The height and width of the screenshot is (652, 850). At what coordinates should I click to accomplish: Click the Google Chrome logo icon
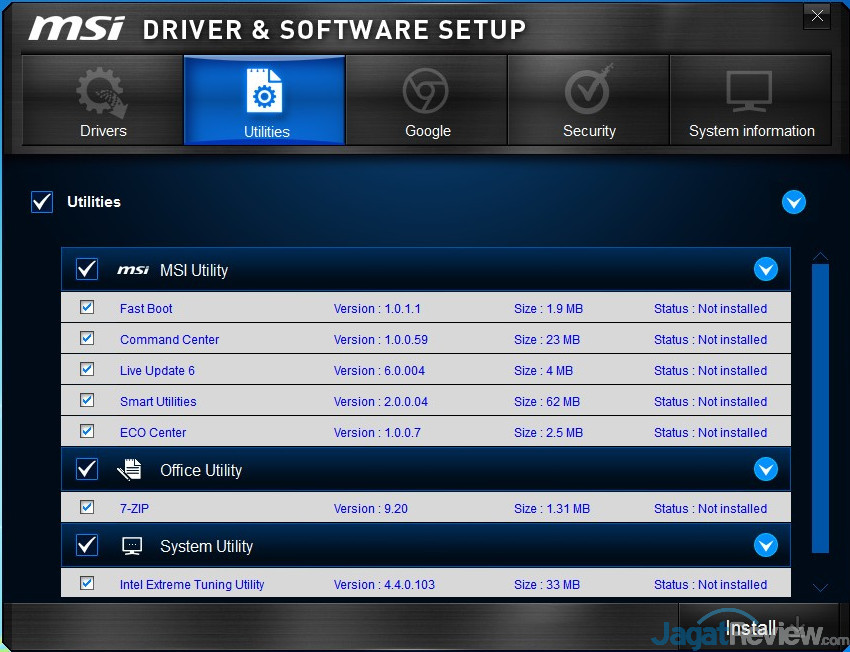click(x=426, y=93)
